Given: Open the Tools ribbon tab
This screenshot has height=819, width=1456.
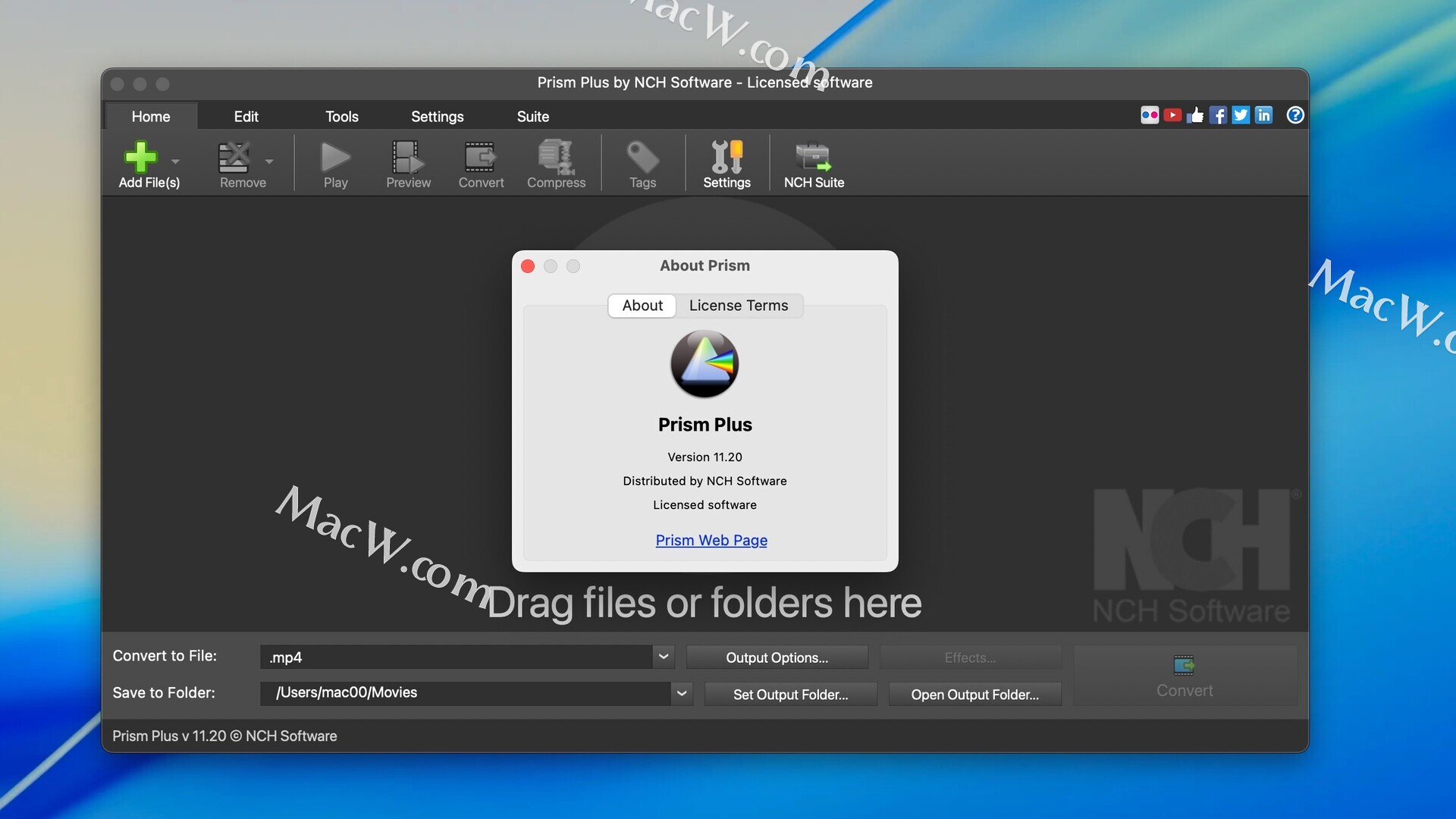Looking at the screenshot, I should (x=341, y=117).
